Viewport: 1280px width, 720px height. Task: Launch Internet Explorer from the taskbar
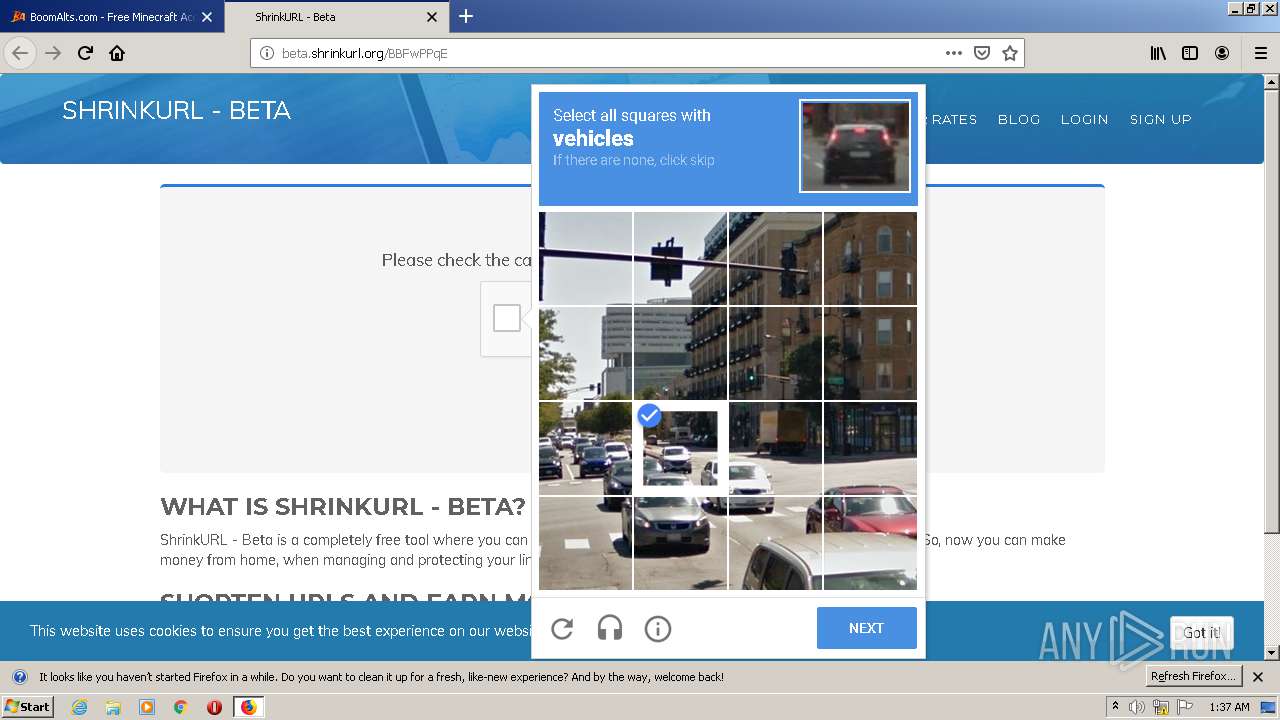79,707
